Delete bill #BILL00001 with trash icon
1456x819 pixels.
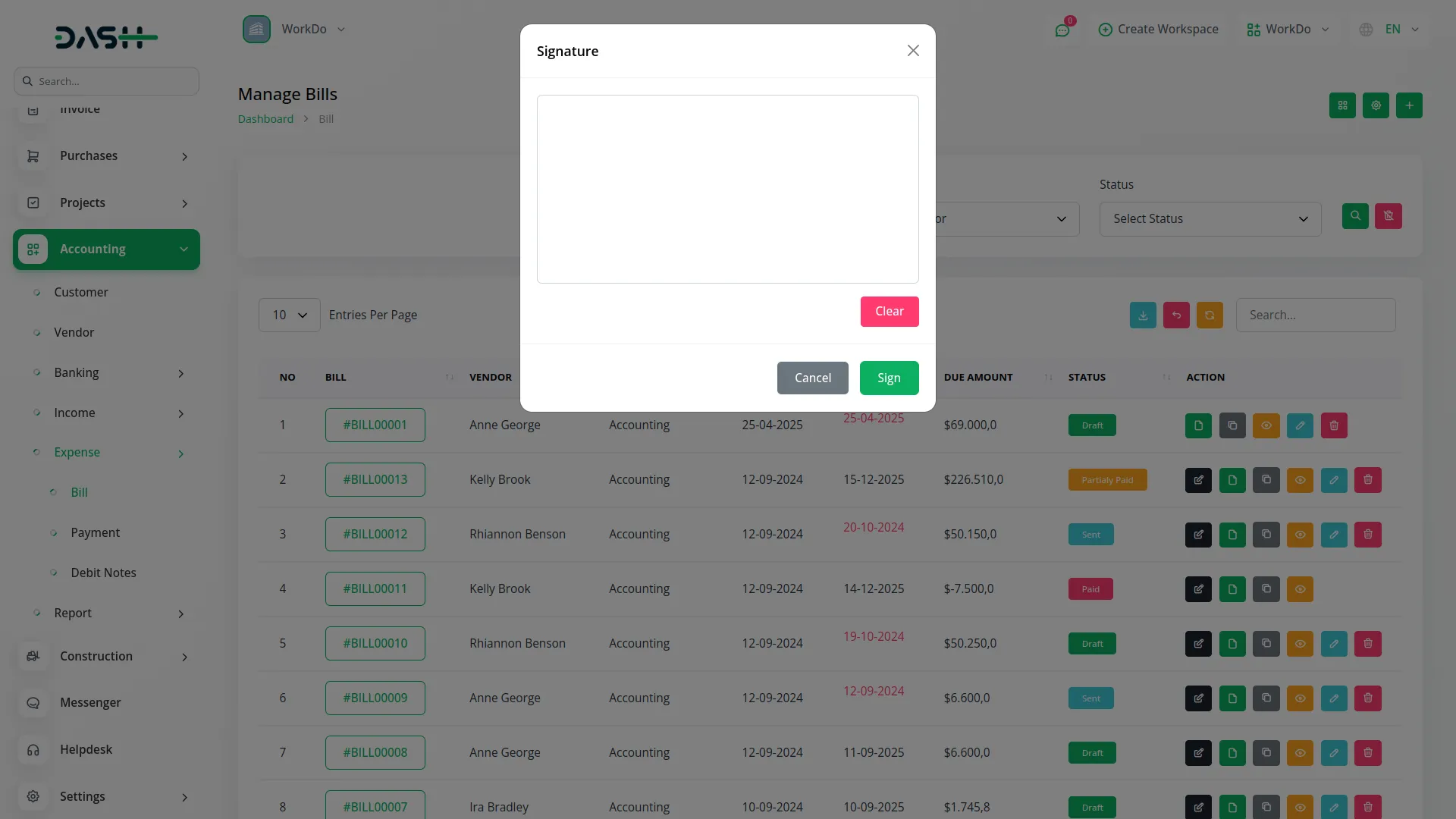point(1334,425)
